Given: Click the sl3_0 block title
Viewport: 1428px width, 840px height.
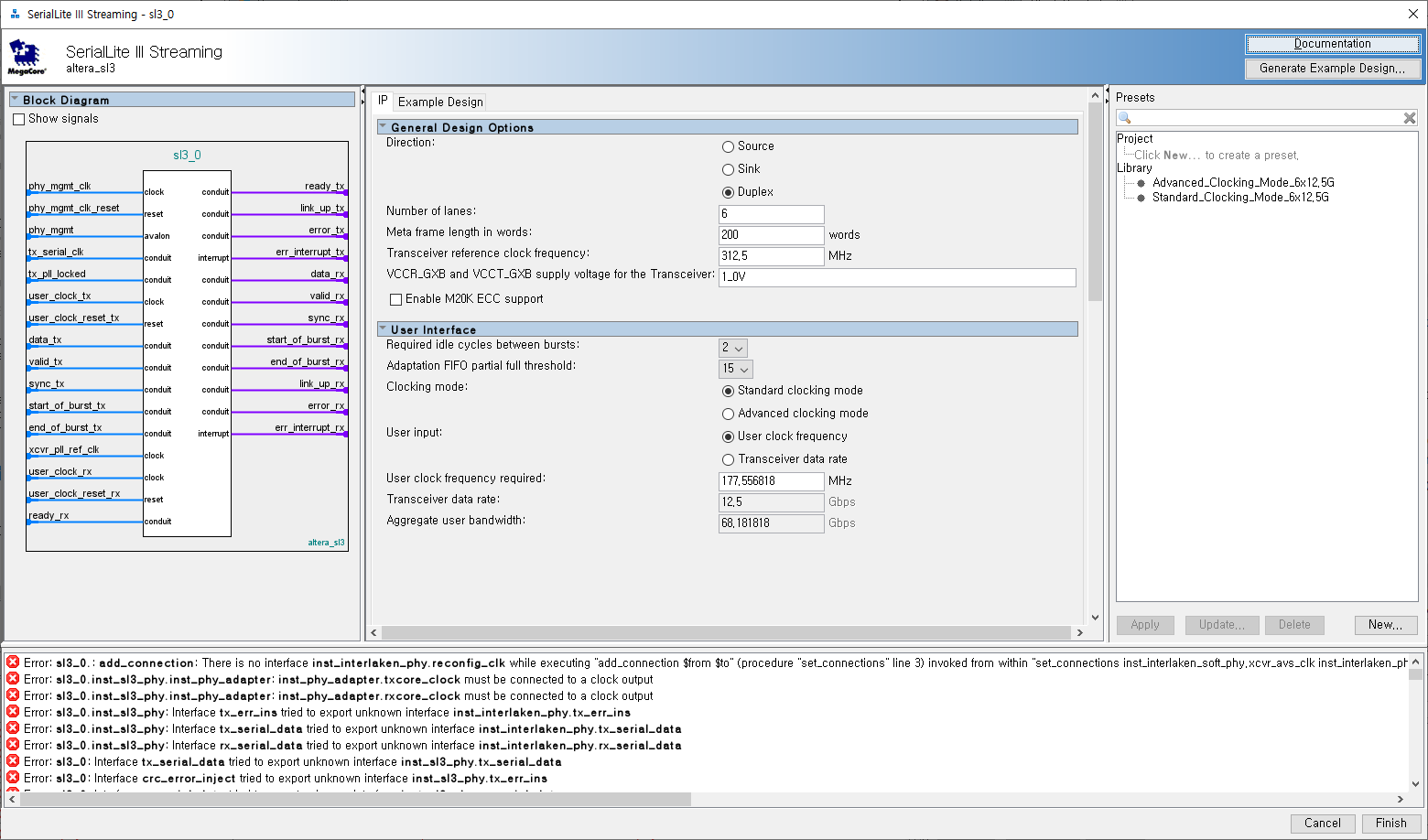Looking at the screenshot, I should tap(187, 156).
